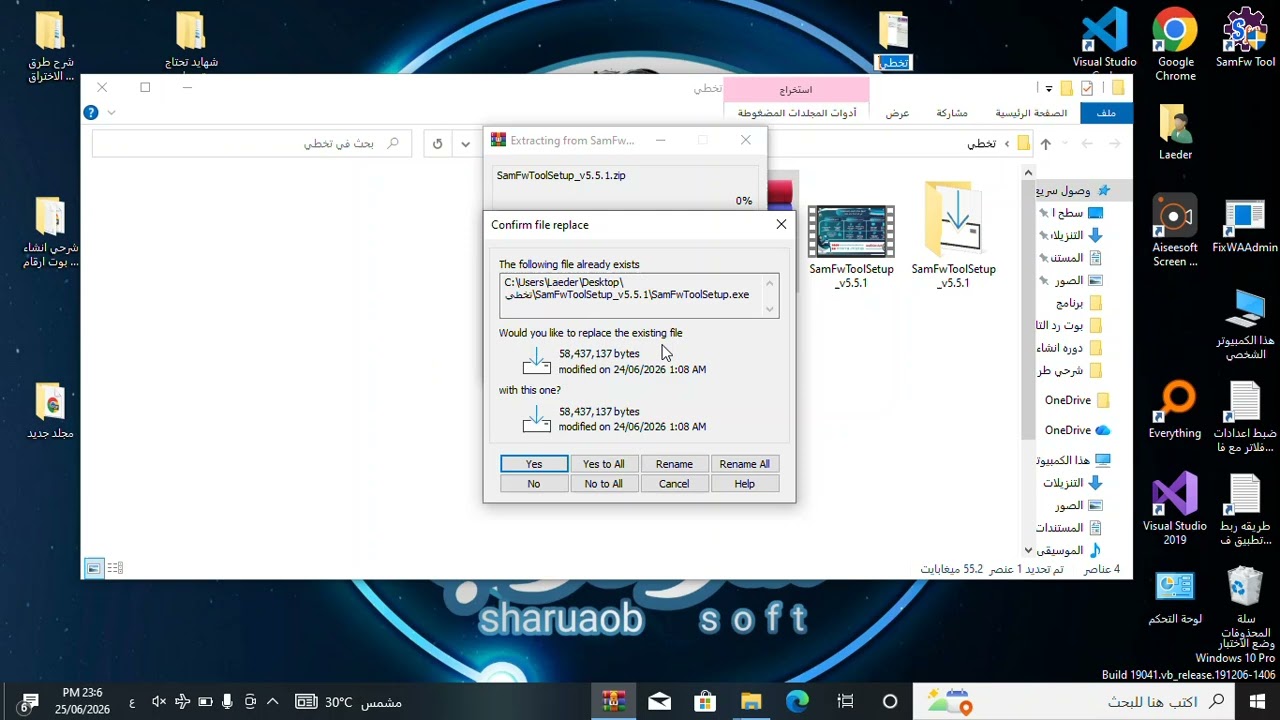The width and height of the screenshot is (1280, 720).
Task: Open التنزيلات pinned in quick access
Action: pos(1073,235)
